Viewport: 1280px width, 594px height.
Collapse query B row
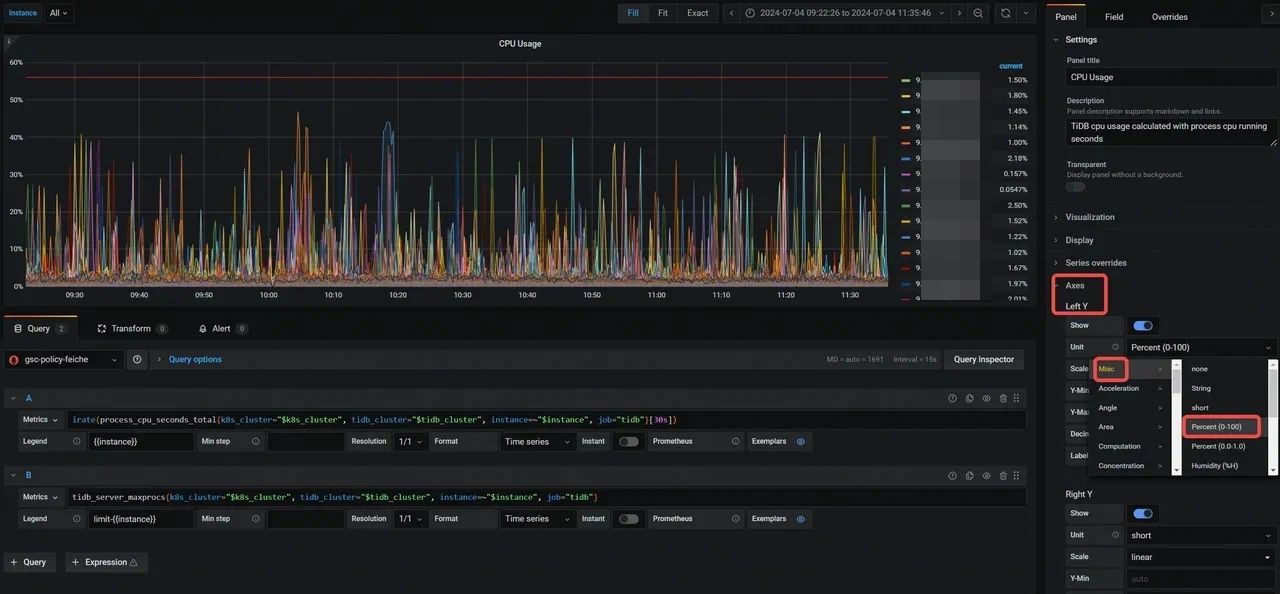pos(14,476)
